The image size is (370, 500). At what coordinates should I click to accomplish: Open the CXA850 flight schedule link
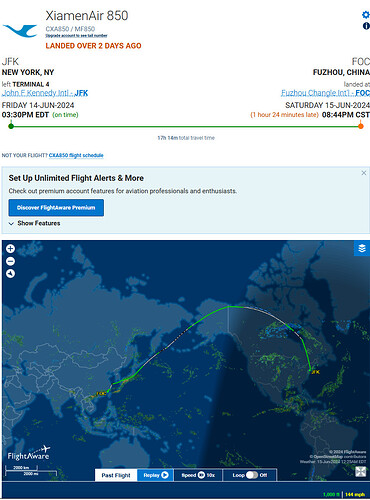pos(76,155)
